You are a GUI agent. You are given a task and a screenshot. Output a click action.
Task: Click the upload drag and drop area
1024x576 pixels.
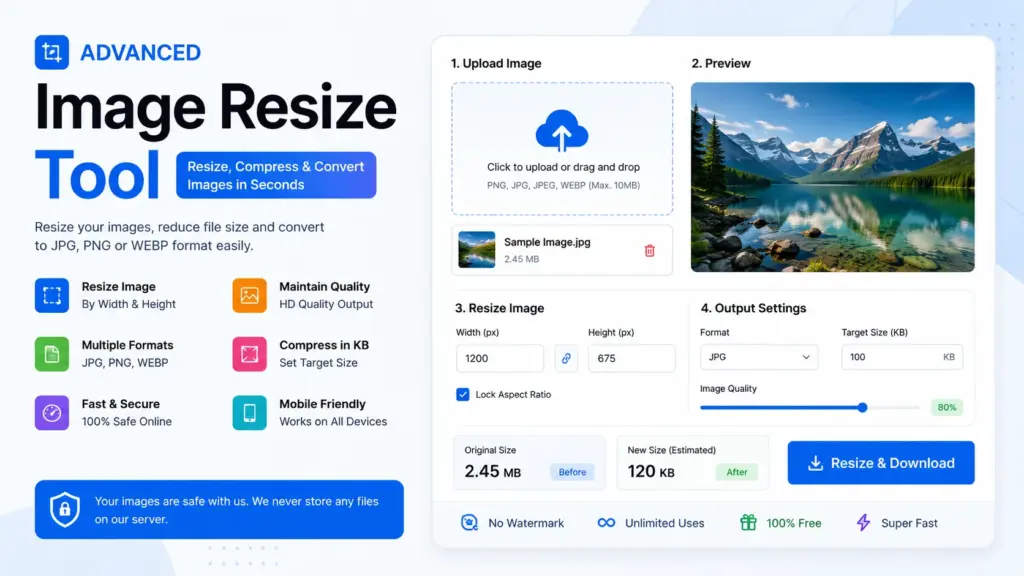point(562,149)
